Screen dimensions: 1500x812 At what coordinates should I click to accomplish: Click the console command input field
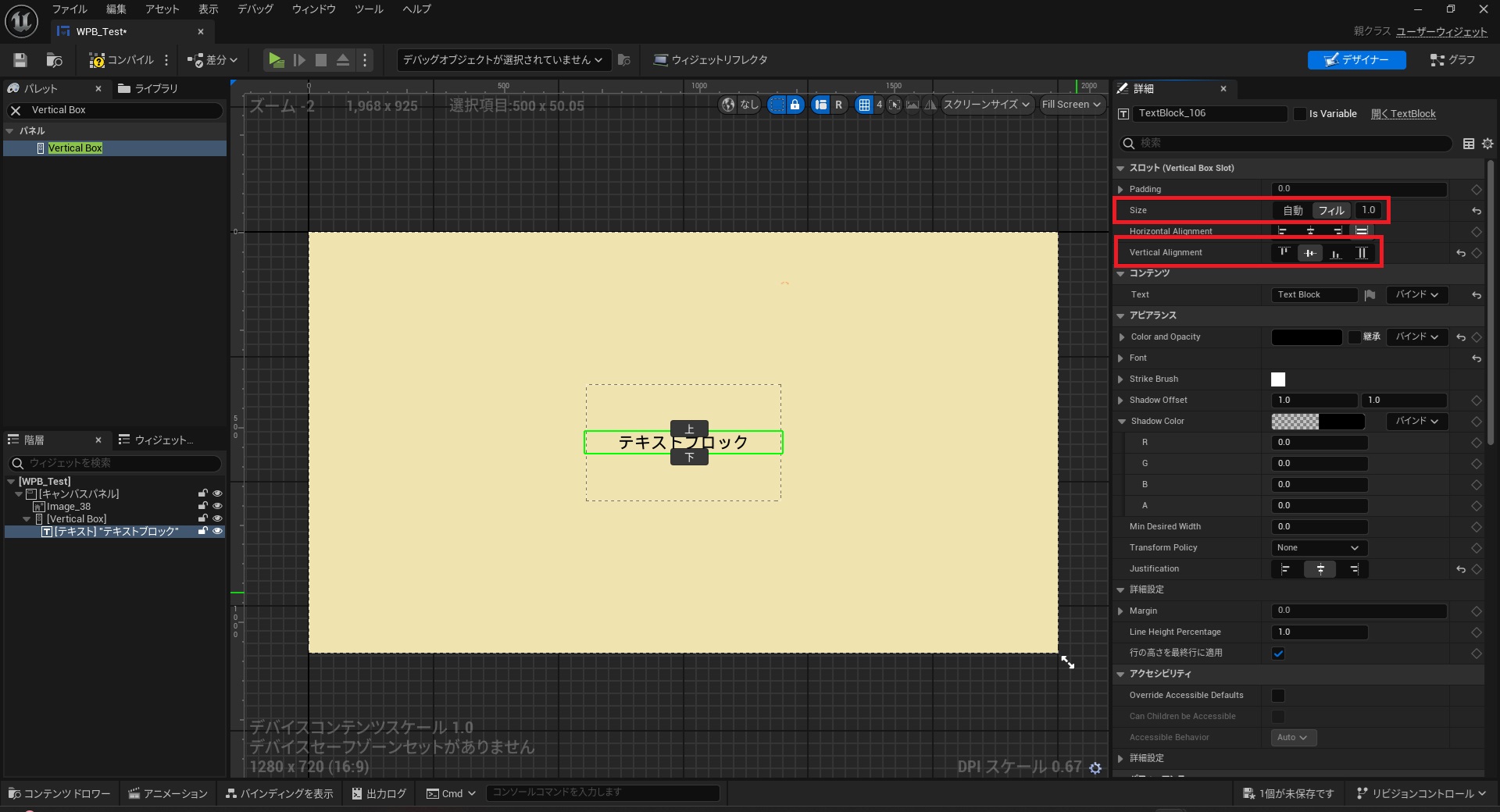click(x=602, y=793)
